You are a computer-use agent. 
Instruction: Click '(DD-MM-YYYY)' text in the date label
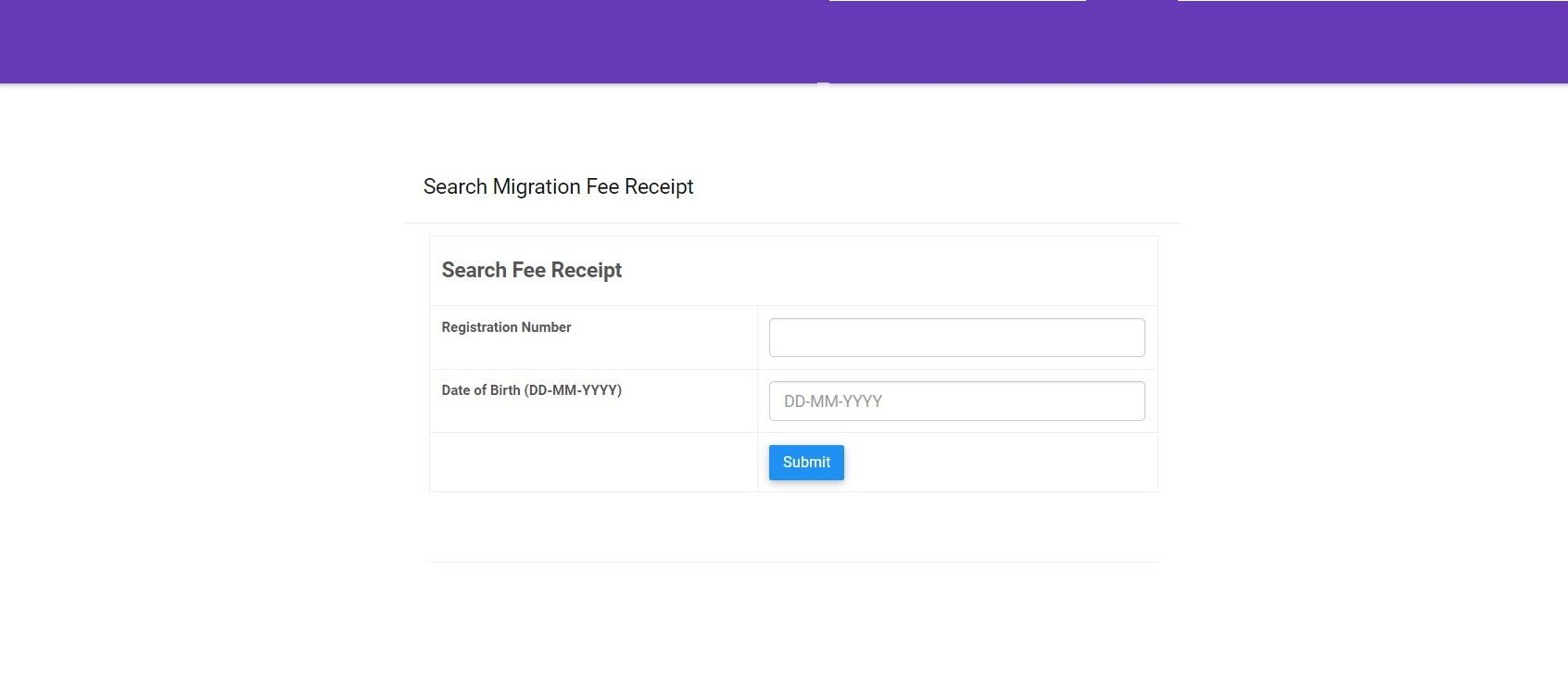tap(573, 390)
